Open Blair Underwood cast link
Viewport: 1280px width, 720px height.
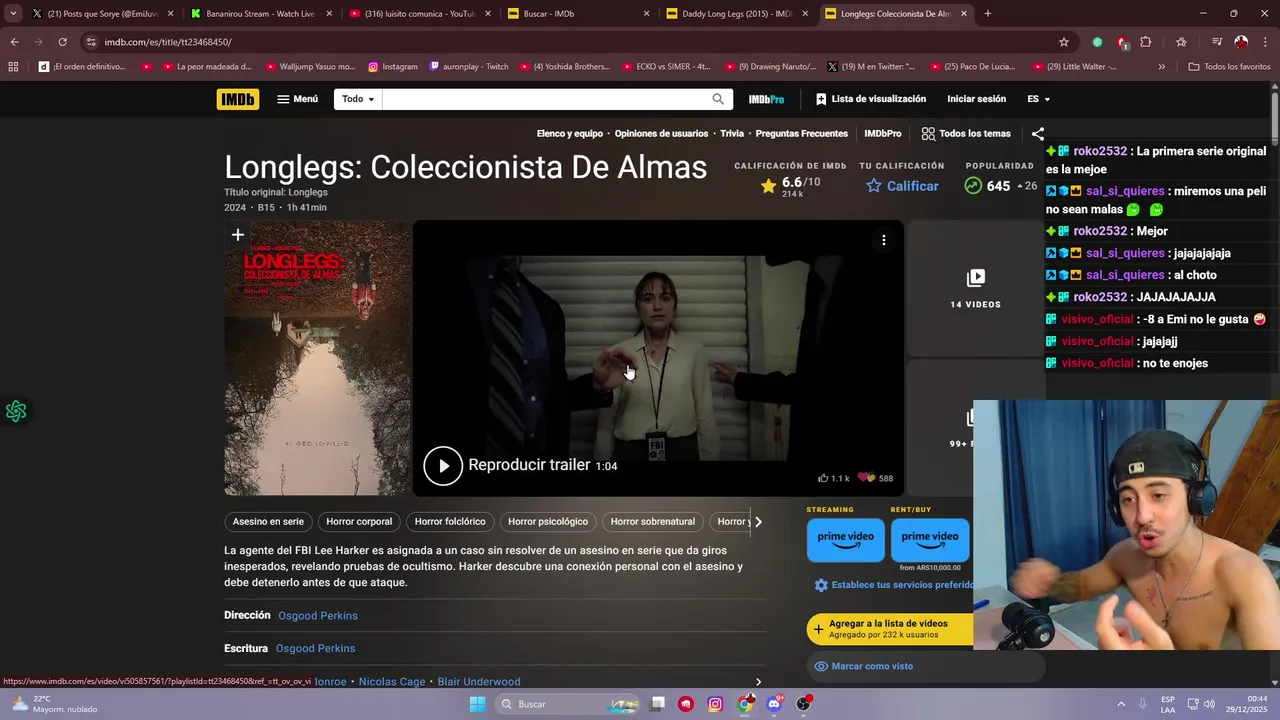[x=479, y=682]
